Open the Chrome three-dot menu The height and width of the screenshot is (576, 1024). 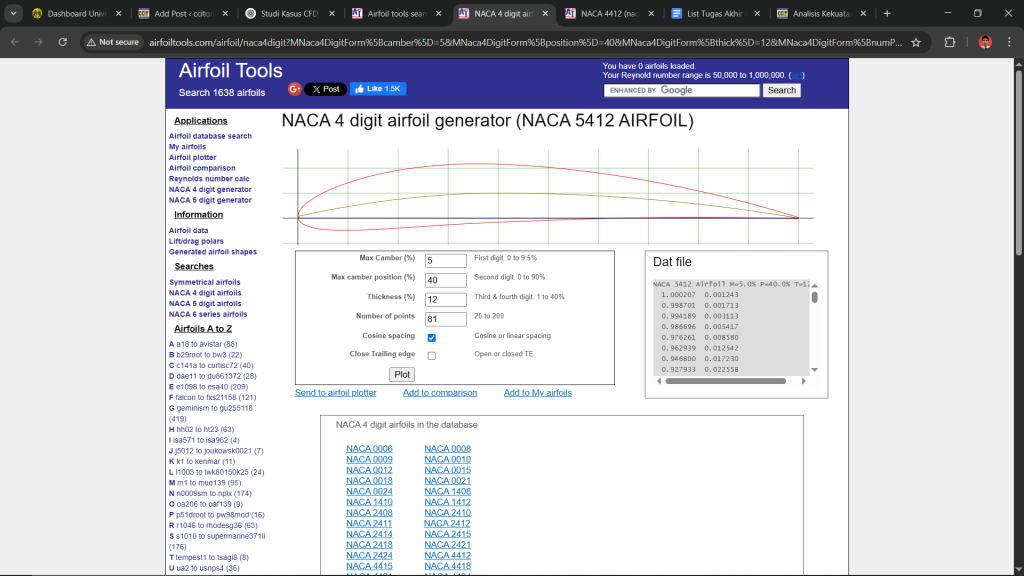coord(1010,42)
